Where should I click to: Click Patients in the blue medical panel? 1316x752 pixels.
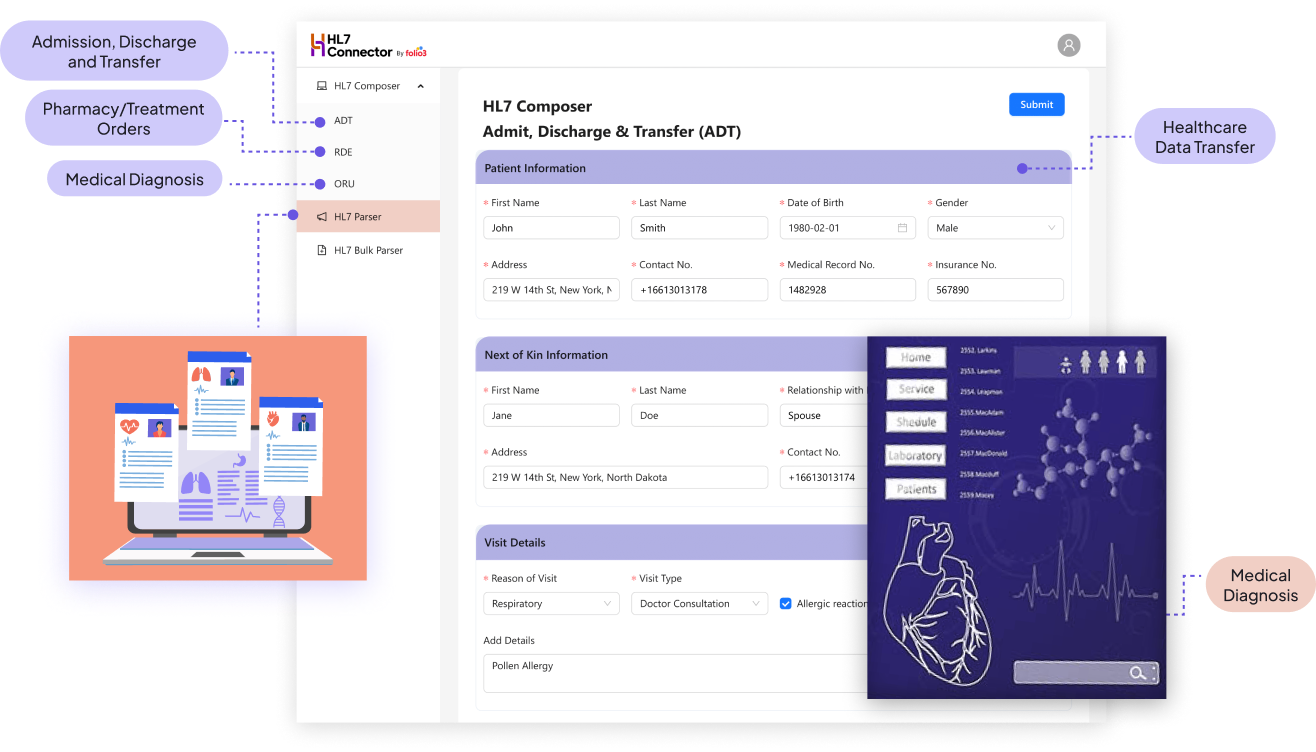916,490
